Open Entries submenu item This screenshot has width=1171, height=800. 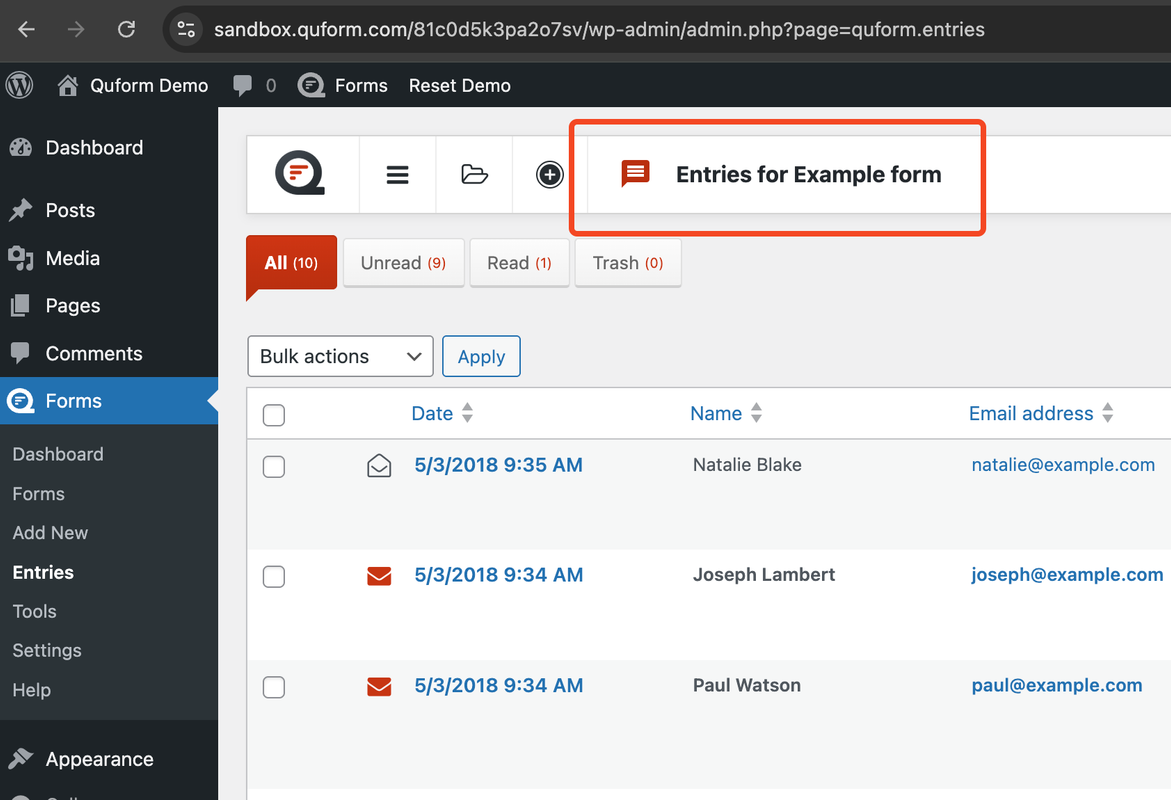pos(43,572)
